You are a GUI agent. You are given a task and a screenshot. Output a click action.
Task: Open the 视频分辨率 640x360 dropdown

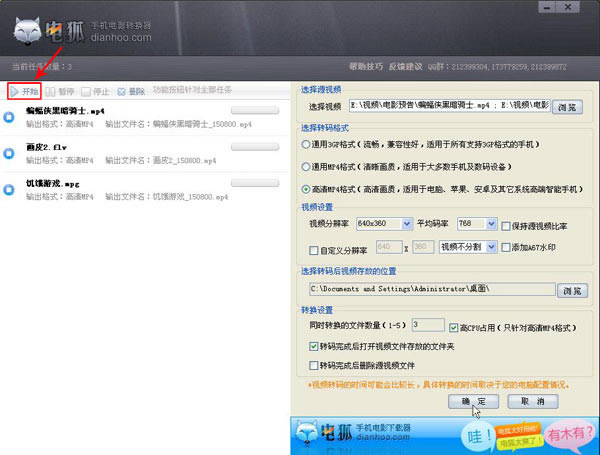[x=406, y=224]
